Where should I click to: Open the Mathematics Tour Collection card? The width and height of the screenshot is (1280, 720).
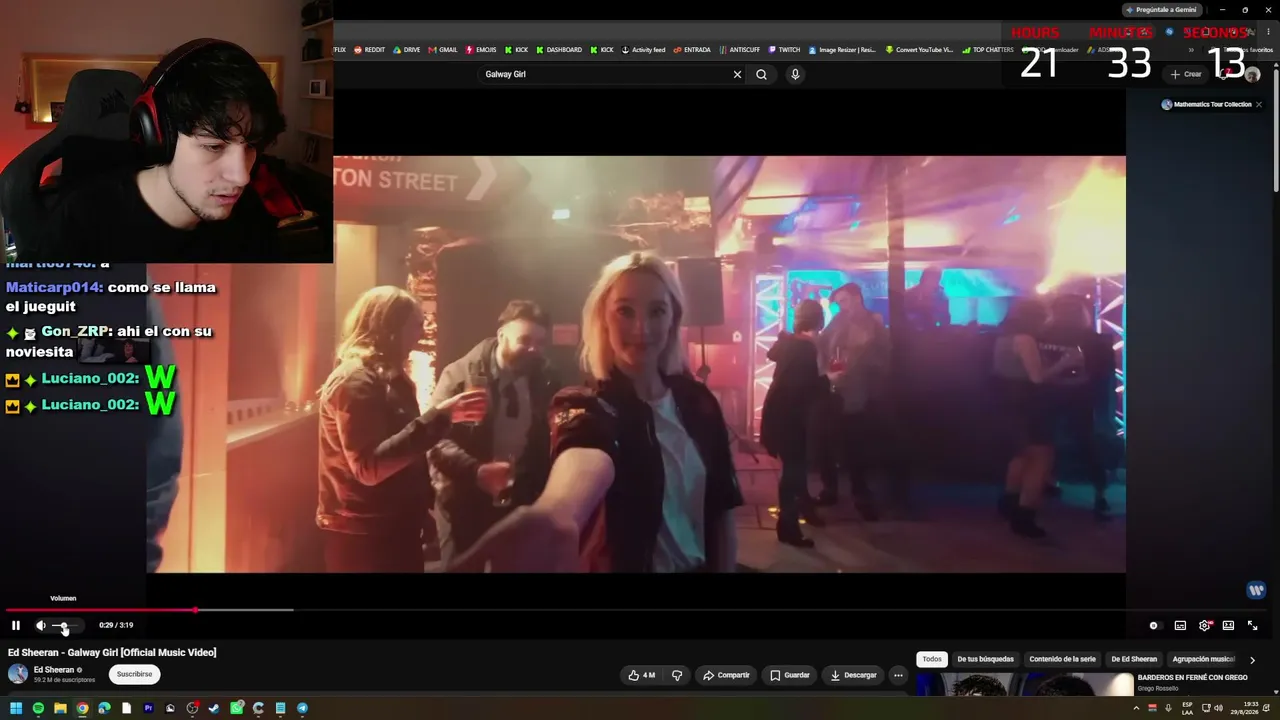point(1206,104)
